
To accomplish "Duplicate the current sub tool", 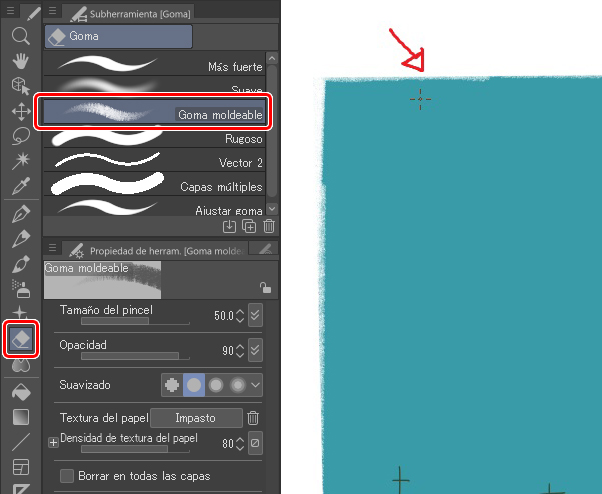I will click(249, 226).
